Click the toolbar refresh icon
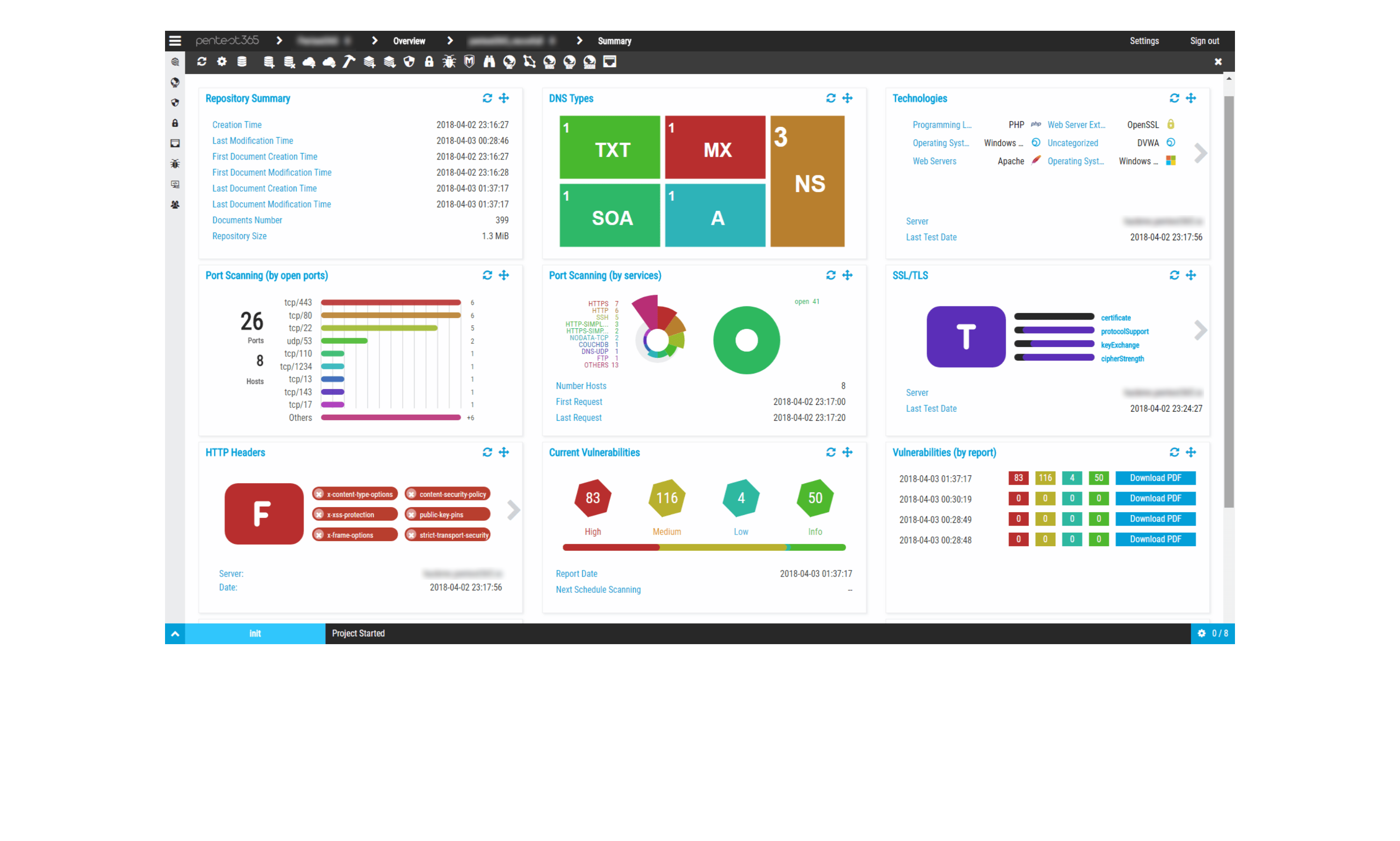 pos(201,61)
